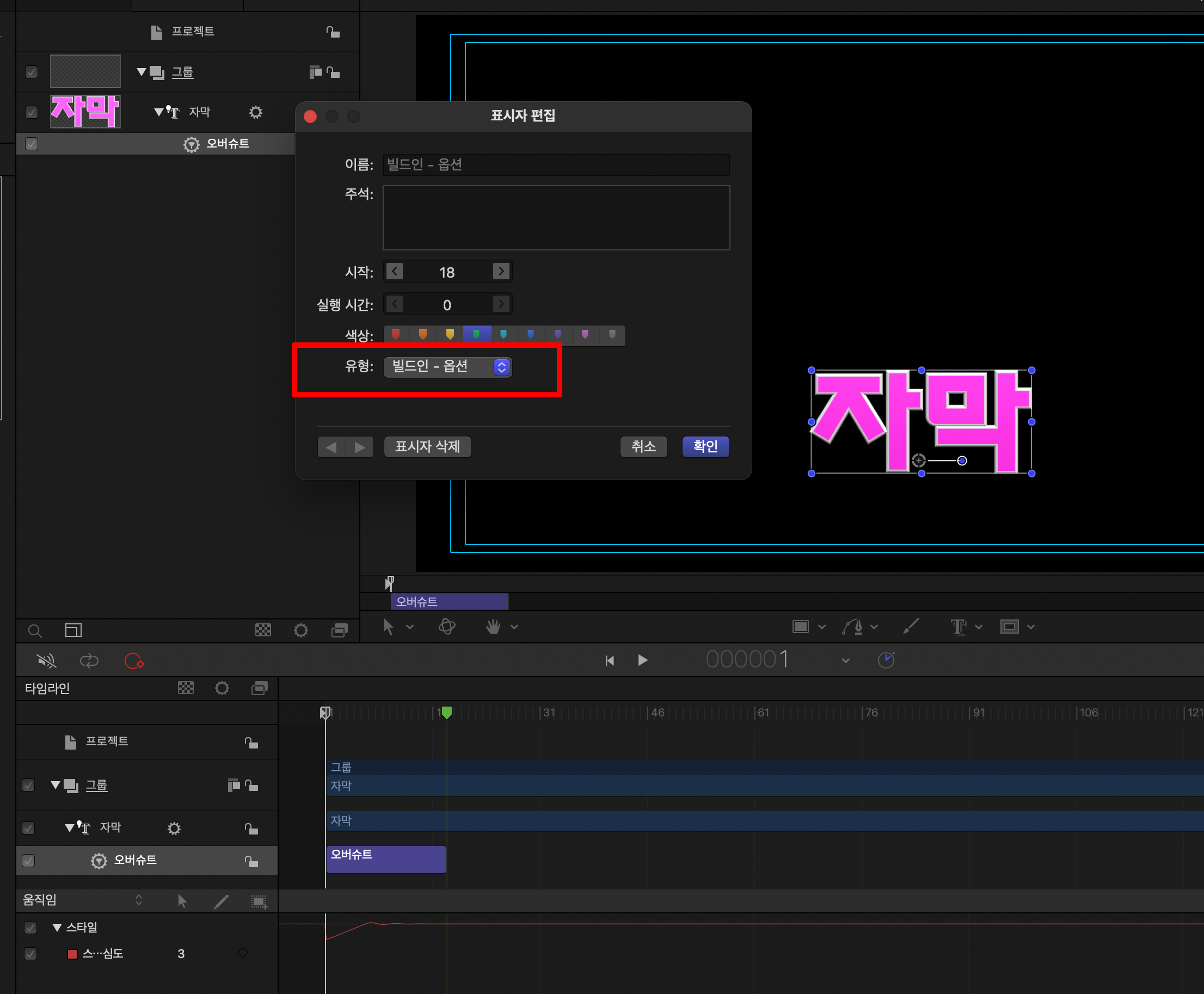Toggle audio mute speaker icon

pyautogui.click(x=46, y=661)
